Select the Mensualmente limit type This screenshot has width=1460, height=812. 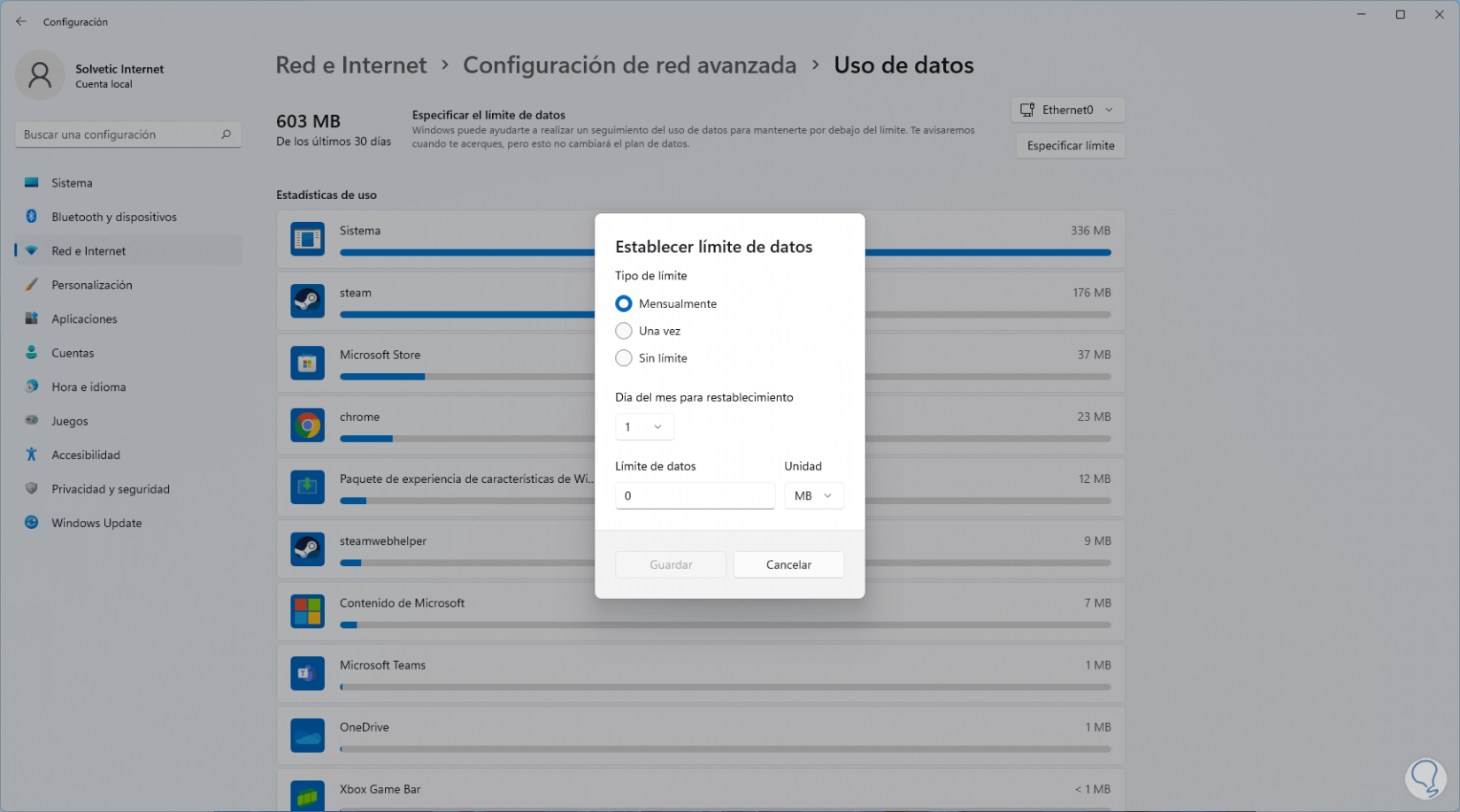click(624, 303)
